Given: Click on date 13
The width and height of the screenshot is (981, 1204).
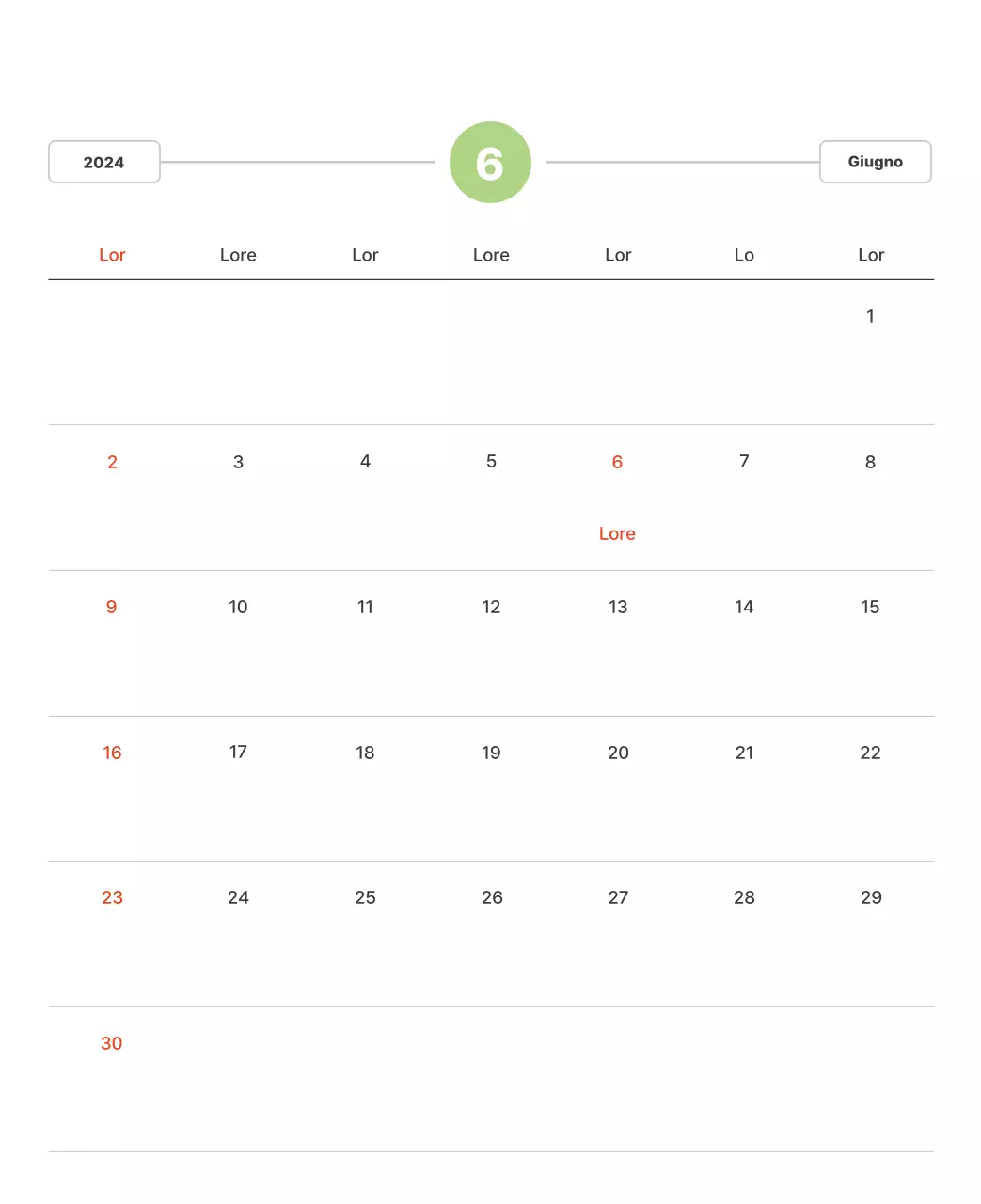Looking at the screenshot, I should tap(618, 607).
